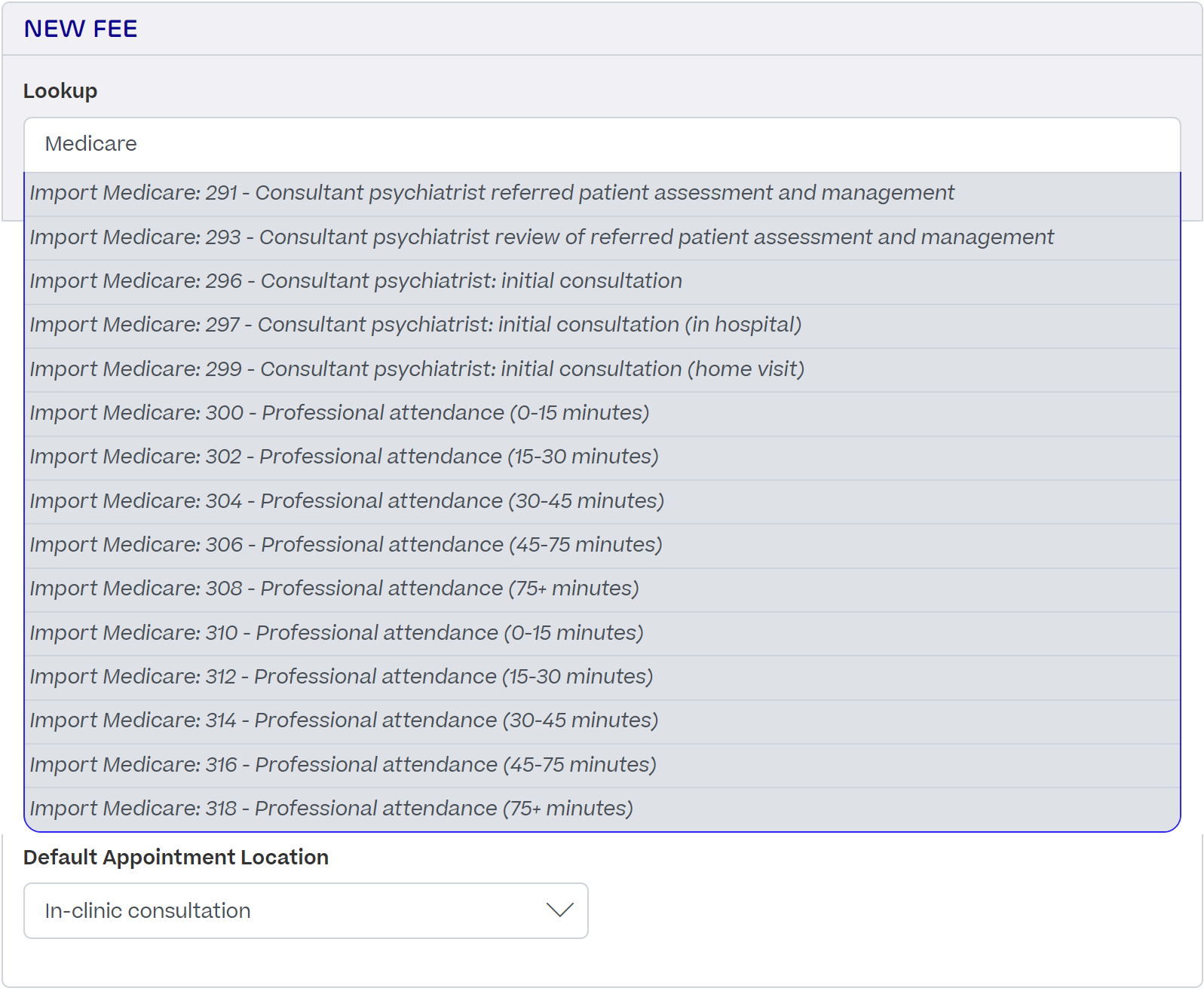Pick Import Medicare 308 attendance 75+ minutes
This screenshot has height=994, width=1204.
pyautogui.click(x=602, y=589)
